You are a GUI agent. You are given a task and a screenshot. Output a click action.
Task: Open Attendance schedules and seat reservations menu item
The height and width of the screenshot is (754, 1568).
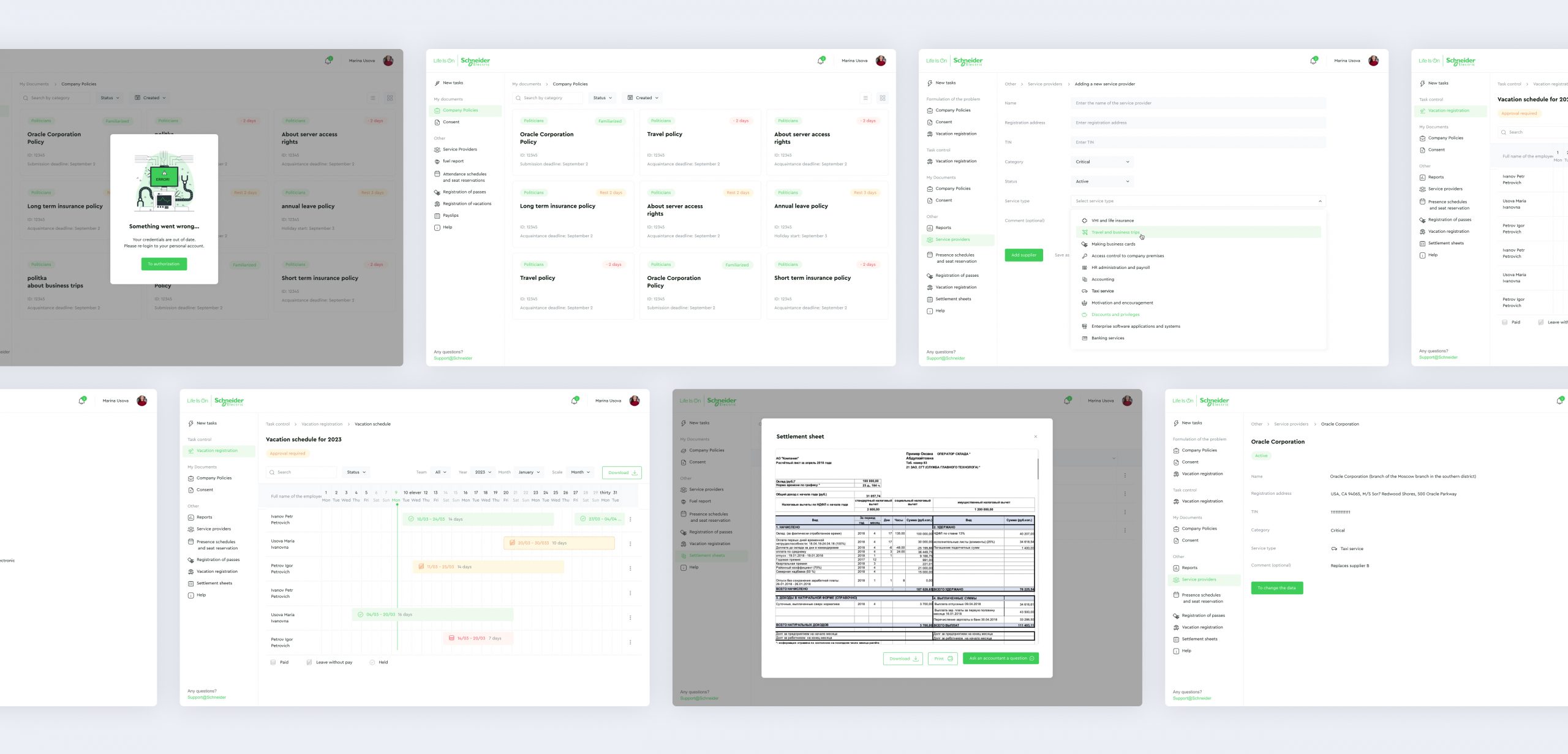click(x=464, y=177)
